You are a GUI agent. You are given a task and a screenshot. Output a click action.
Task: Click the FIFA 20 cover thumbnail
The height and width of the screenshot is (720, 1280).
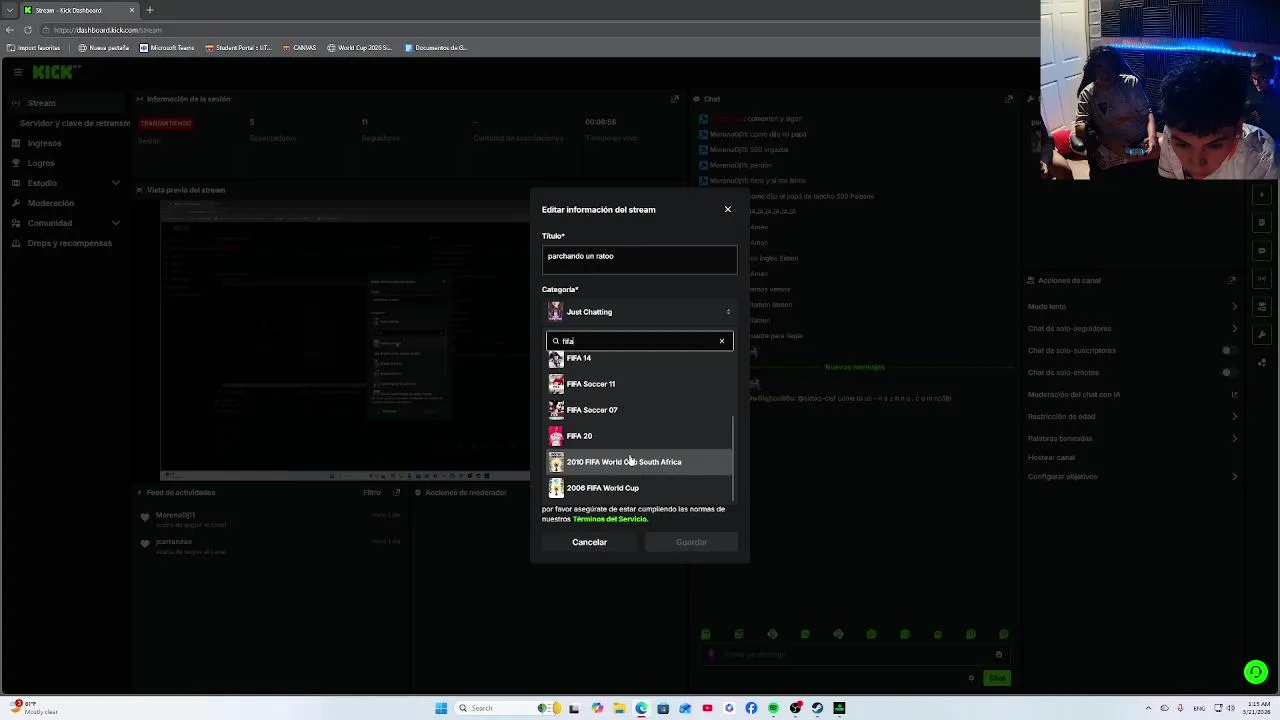coord(556,436)
